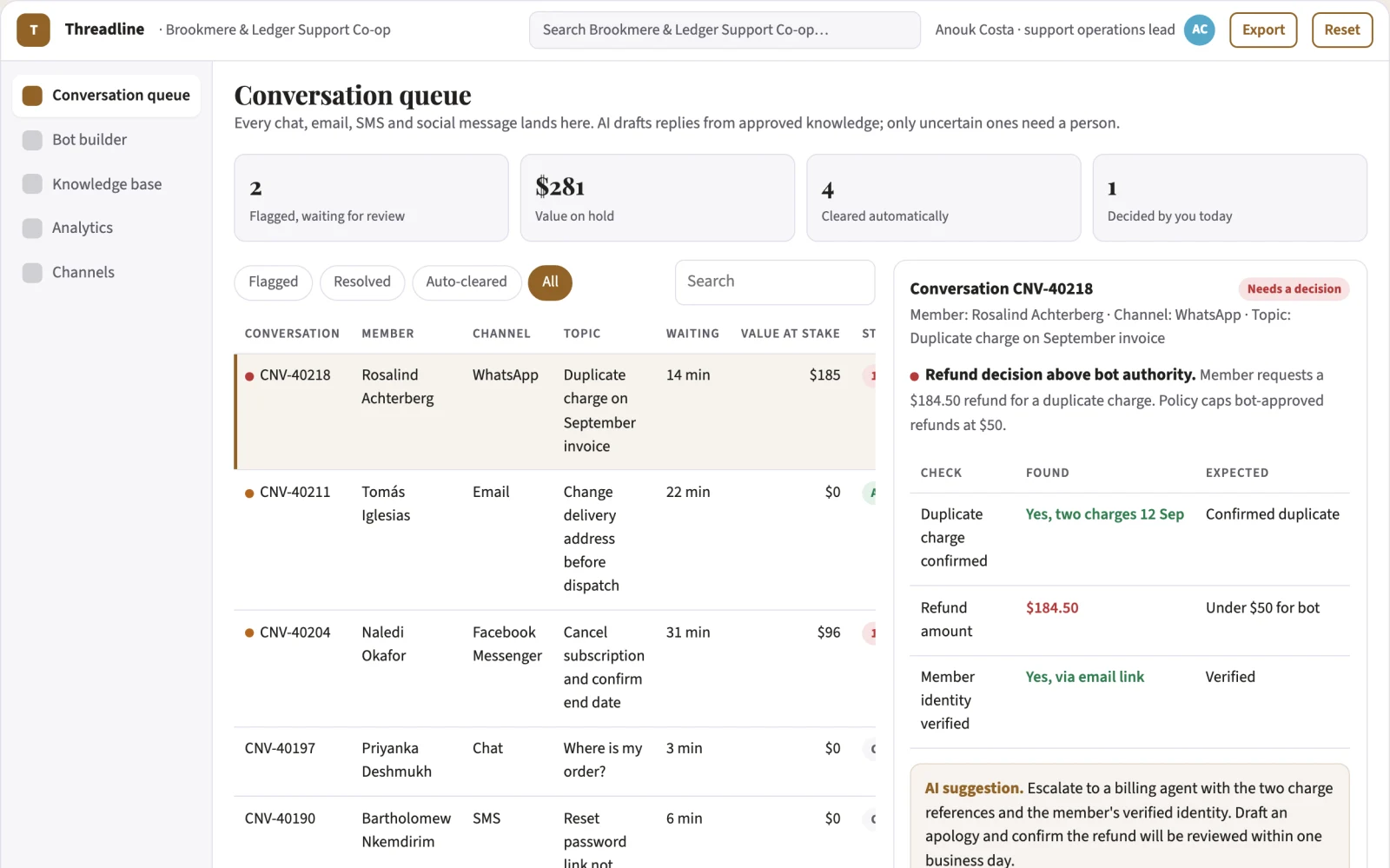
Task: Click the red status dot beside CNV-40218
Action: 249,376
